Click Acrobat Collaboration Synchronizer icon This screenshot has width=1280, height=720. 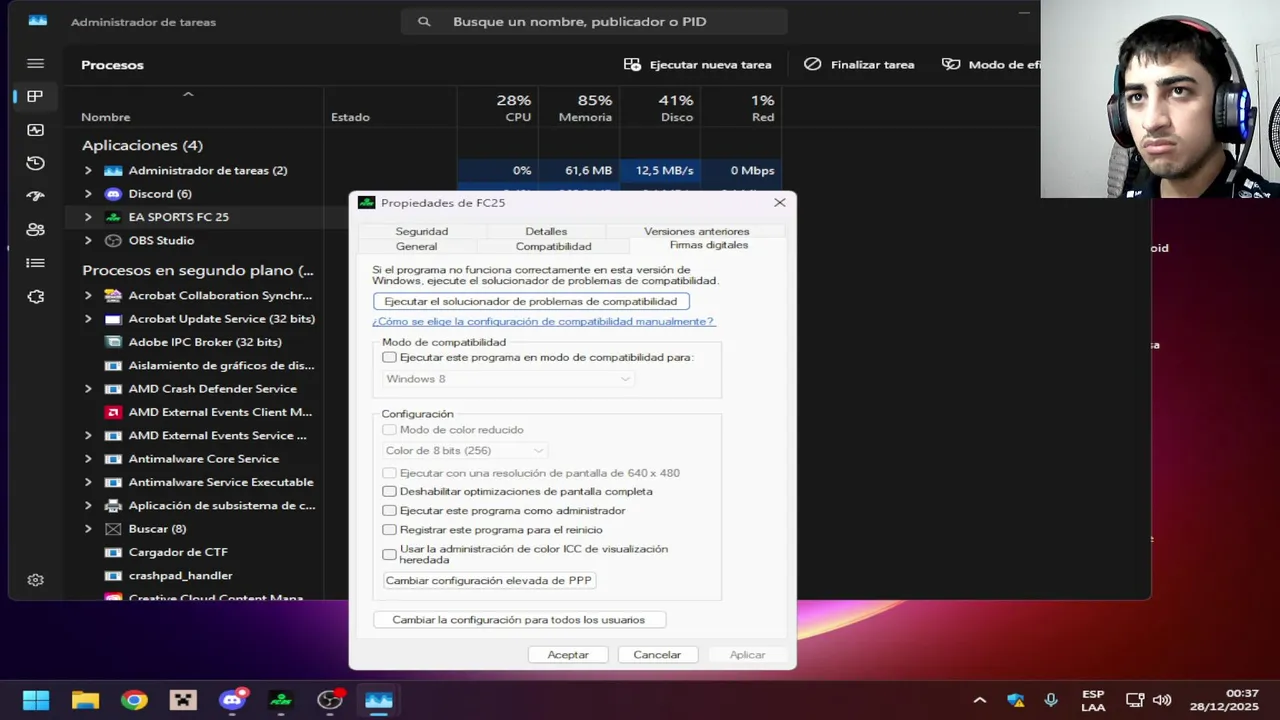(113, 296)
